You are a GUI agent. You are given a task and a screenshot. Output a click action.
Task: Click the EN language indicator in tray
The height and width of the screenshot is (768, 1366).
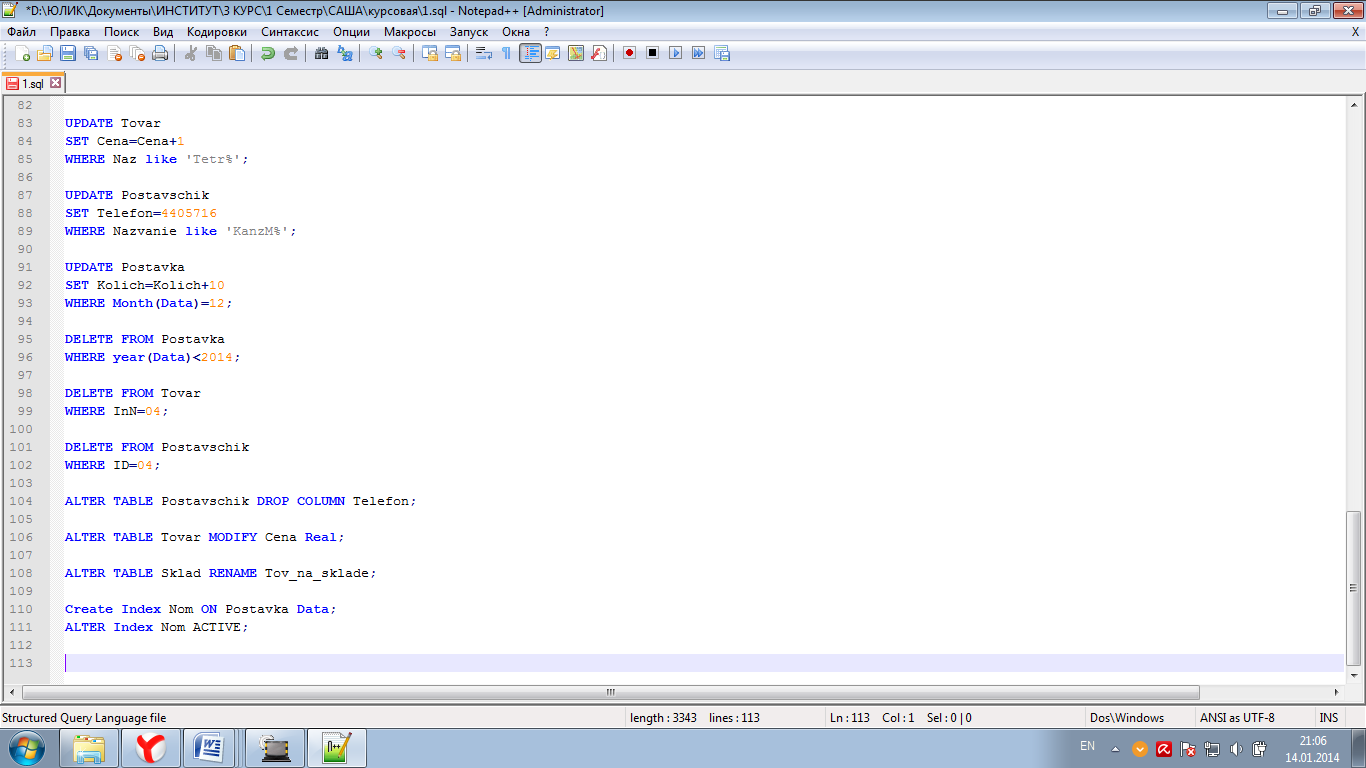[x=1087, y=746]
